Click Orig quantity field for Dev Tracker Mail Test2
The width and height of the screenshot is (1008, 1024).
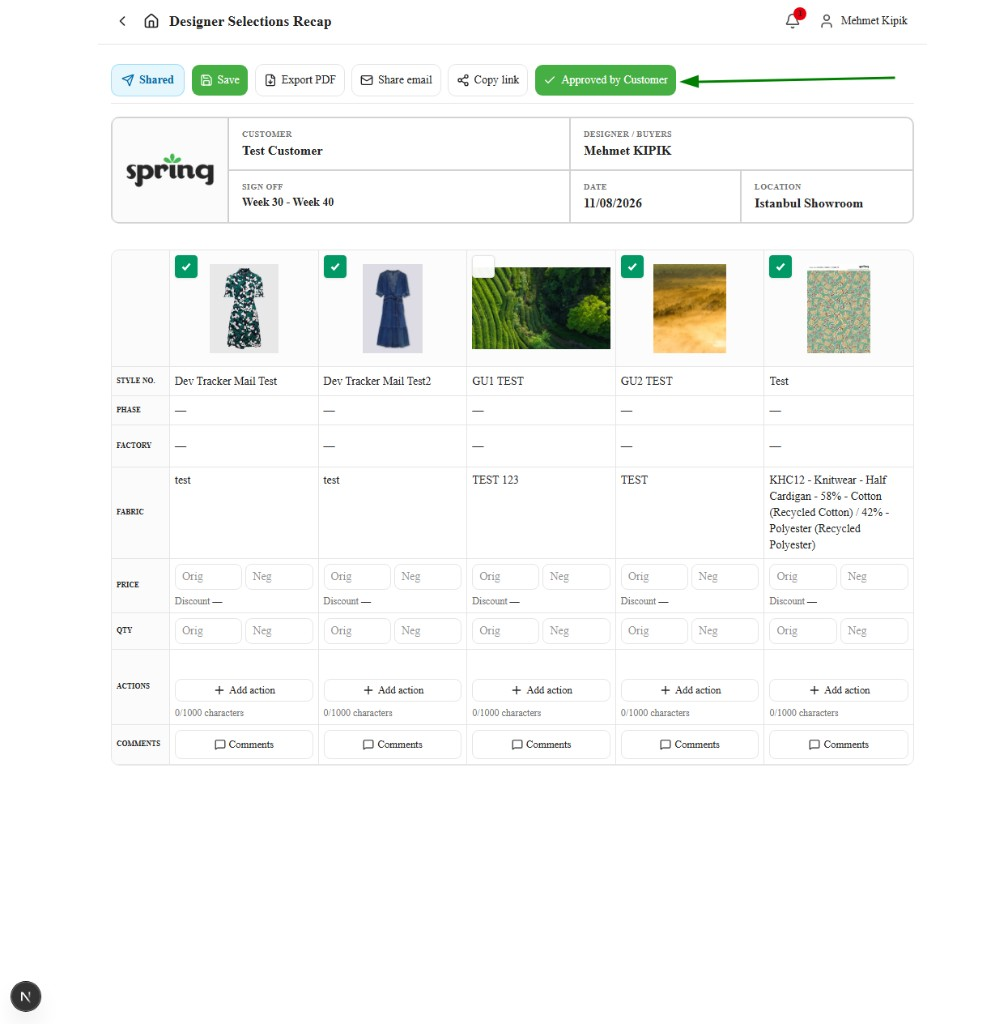point(356,631)
